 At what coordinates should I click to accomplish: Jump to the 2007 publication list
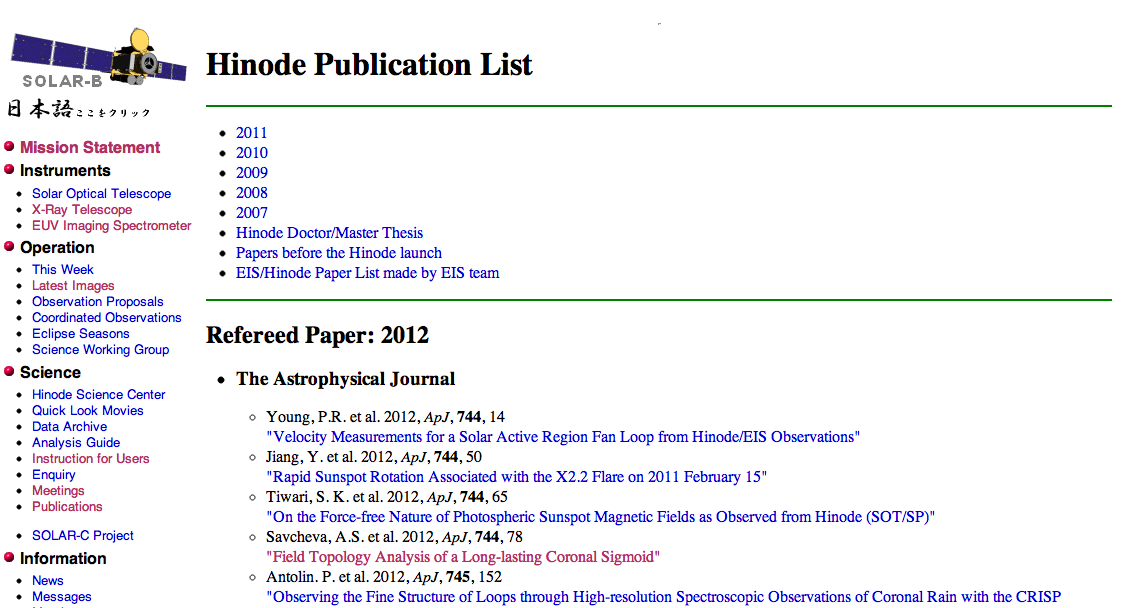pos(252,213)
